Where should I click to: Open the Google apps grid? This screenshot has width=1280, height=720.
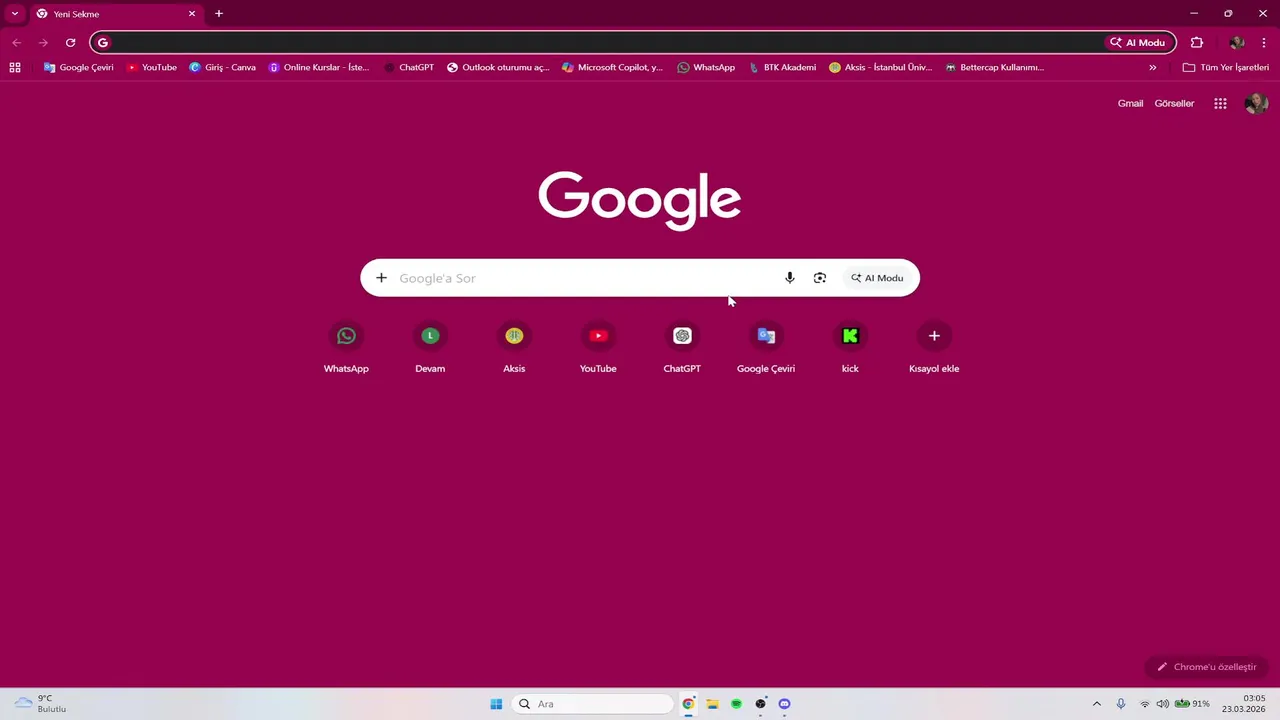1220,103
